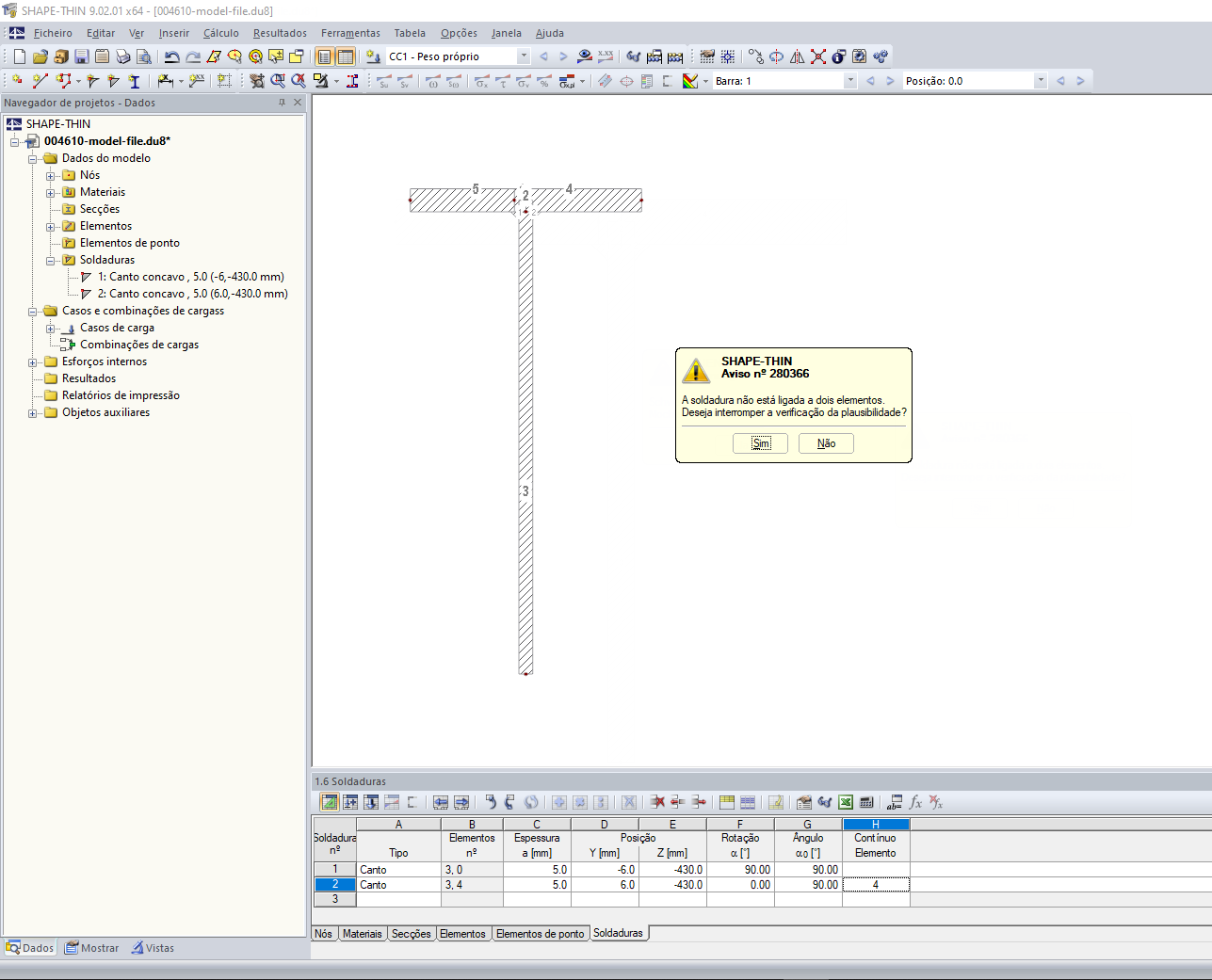
Task: Select Relatórios de impressão tree item
Action: pos(121,395)
